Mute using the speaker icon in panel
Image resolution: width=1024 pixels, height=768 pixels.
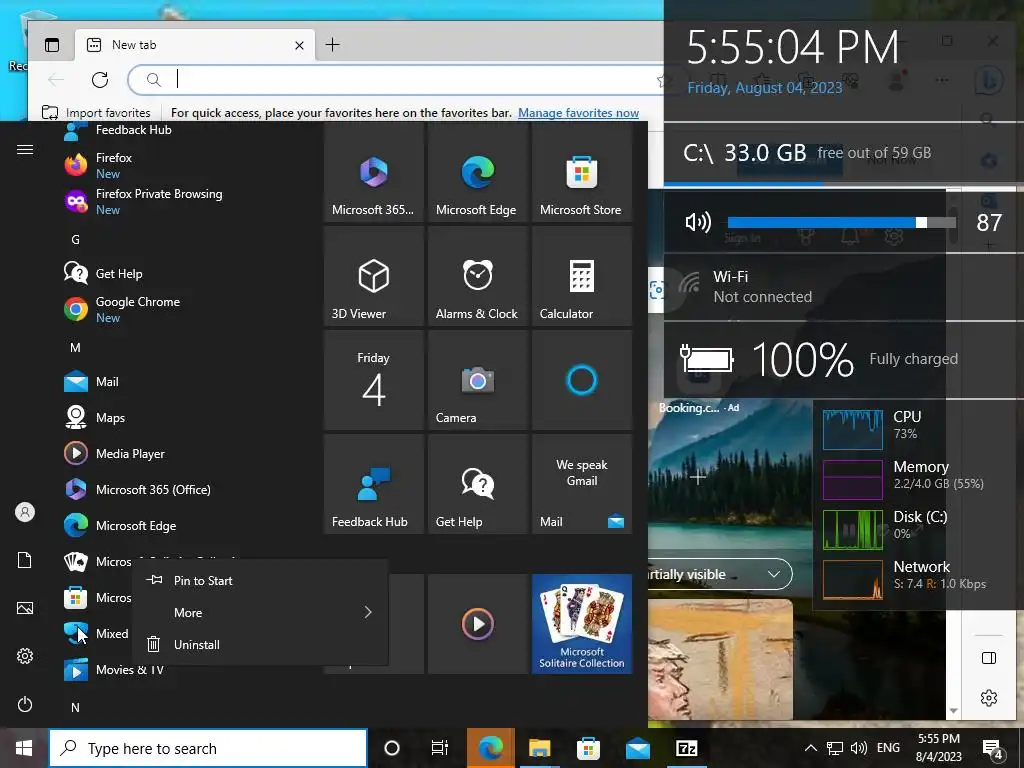697,223
